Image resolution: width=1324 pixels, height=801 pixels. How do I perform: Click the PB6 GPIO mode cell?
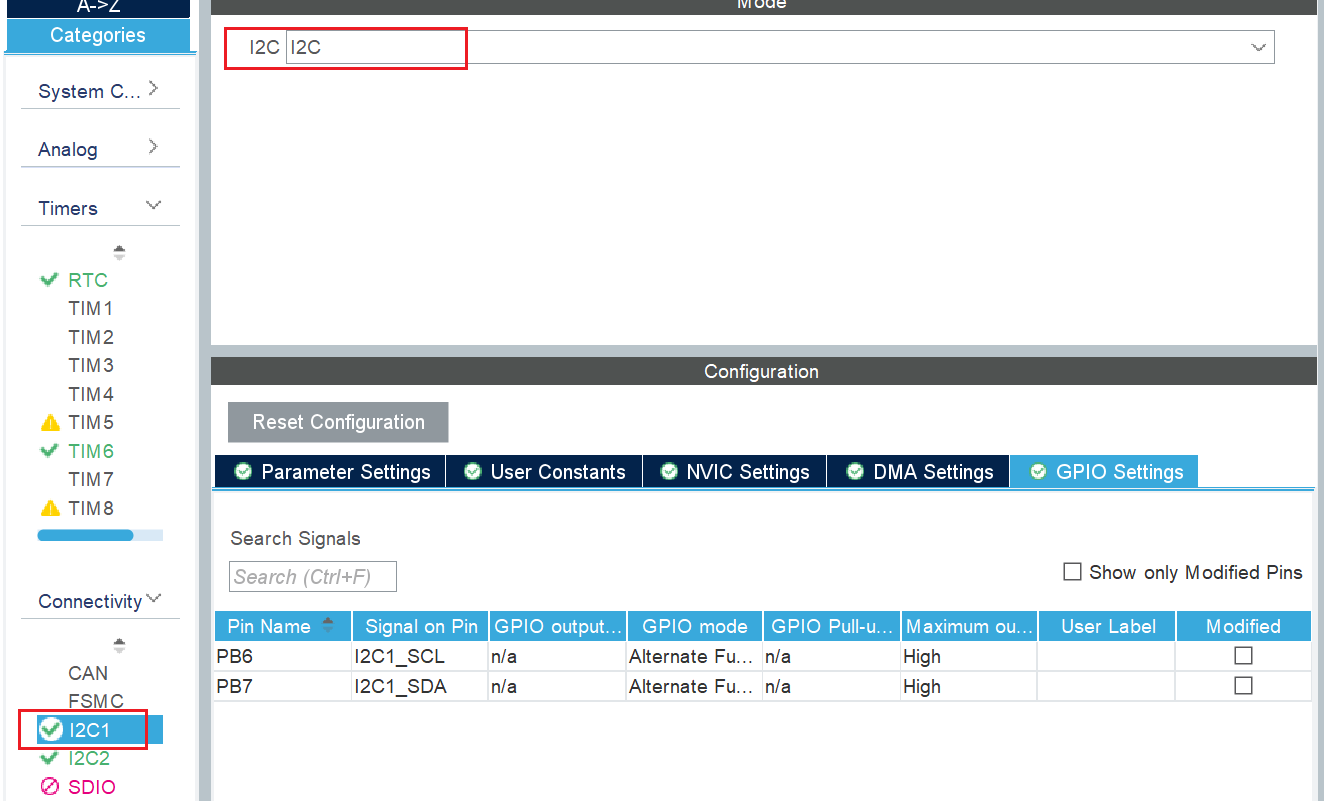(x=695, y=657)
